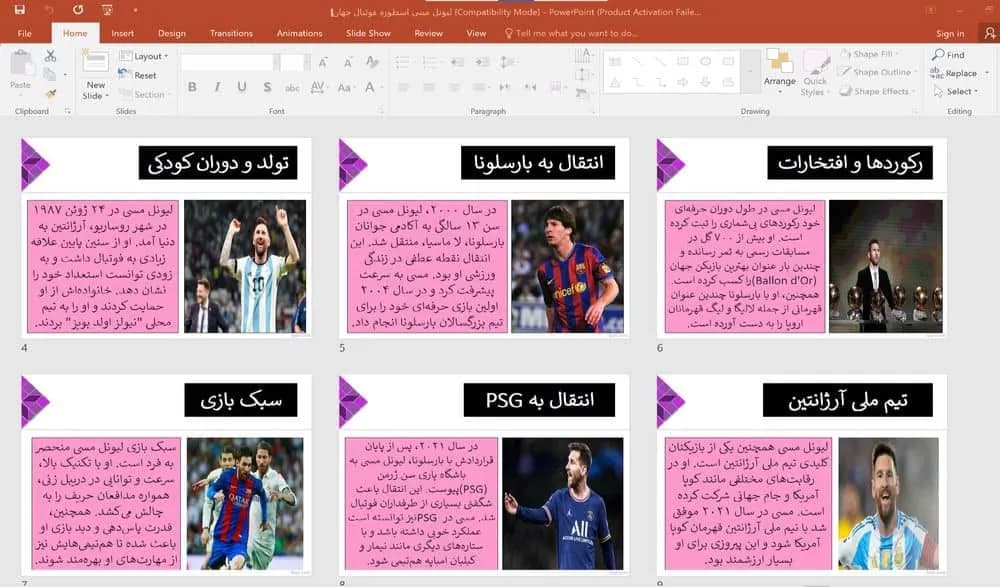1000x587 pixels.
Task: Click the Replace icon in Editing group
Action: coord(937,73)
